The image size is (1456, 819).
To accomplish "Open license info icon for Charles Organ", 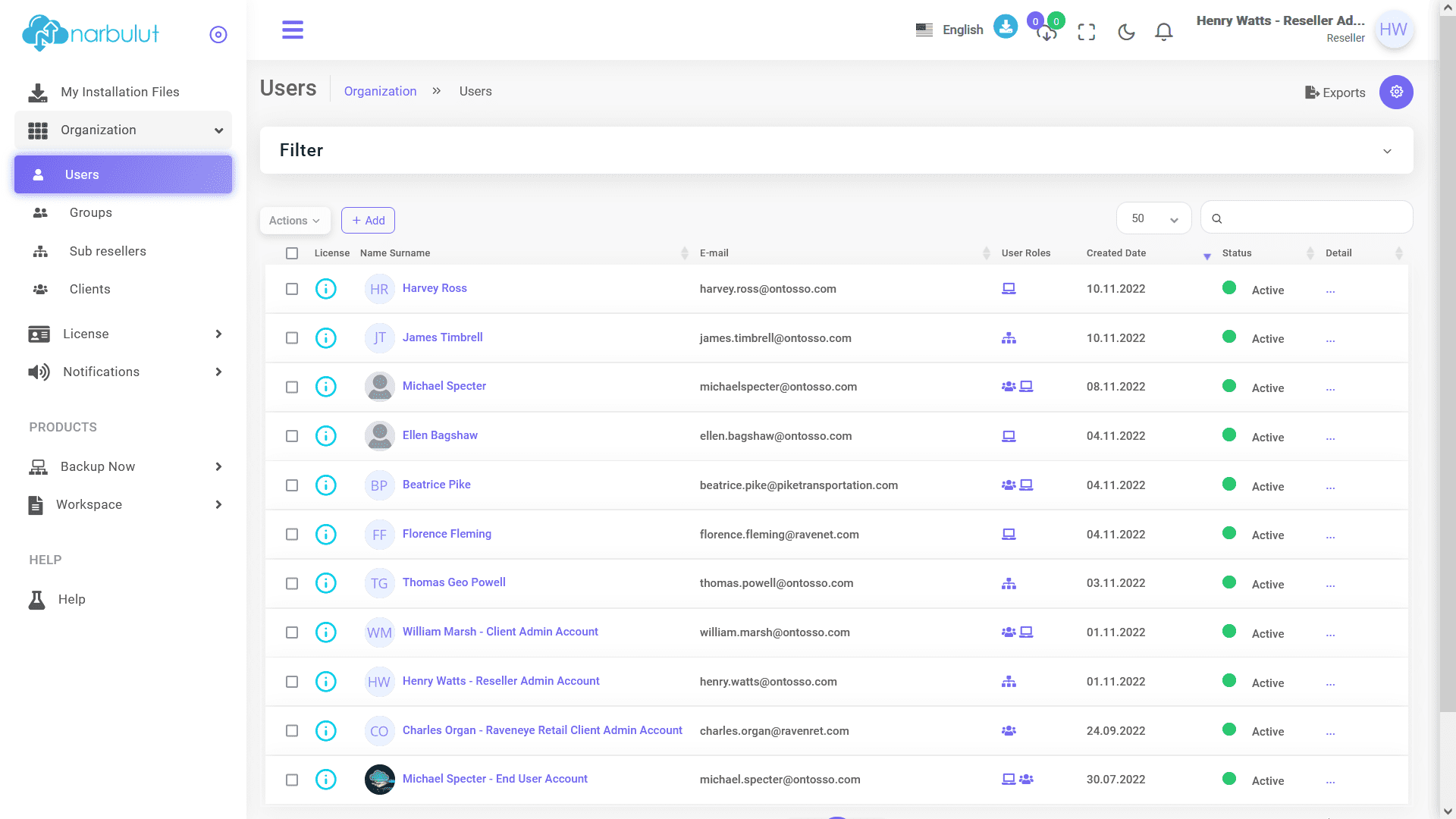I will coord(326,731).
